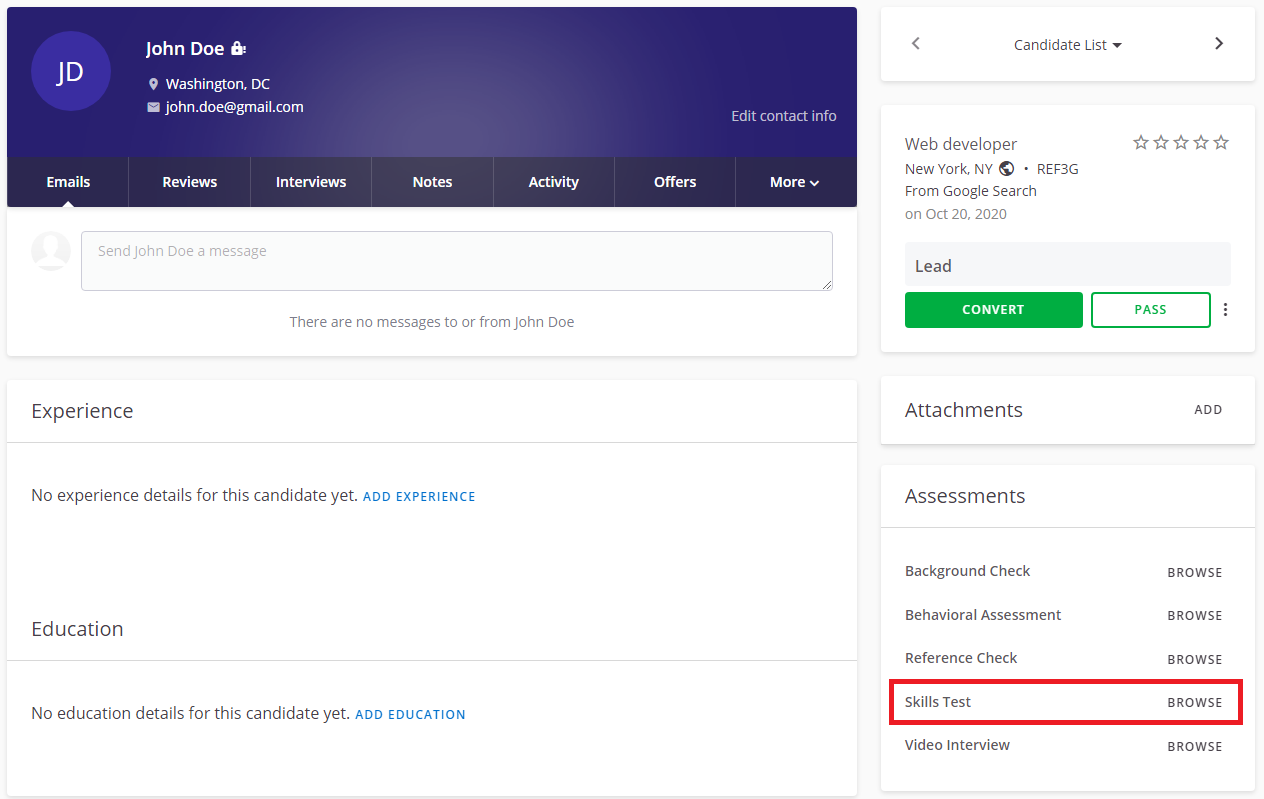Image resolution: width=1264 pixels, height=799 pixels.
Task: Click the globe icon next to New York
Action: tap(1007, 169)
